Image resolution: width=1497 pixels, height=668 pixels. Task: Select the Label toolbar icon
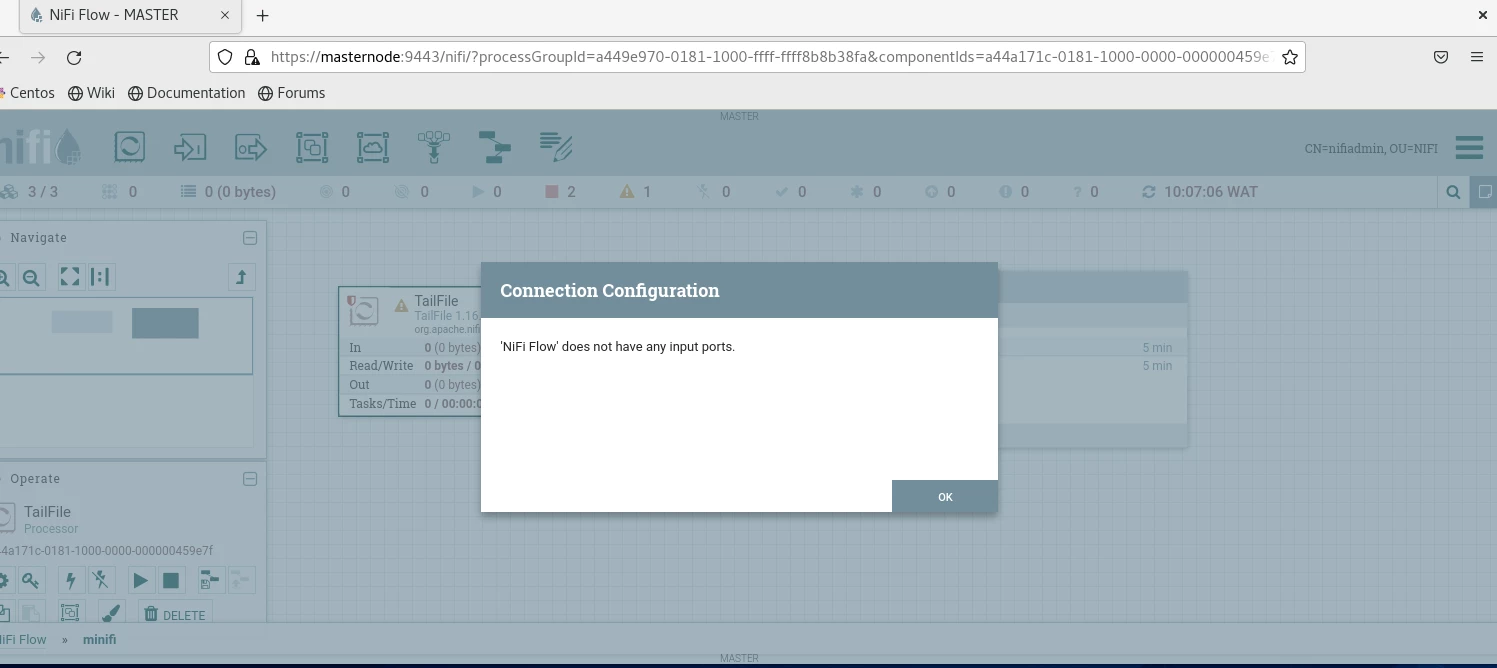pyautogui.click(x=555, y=147)
